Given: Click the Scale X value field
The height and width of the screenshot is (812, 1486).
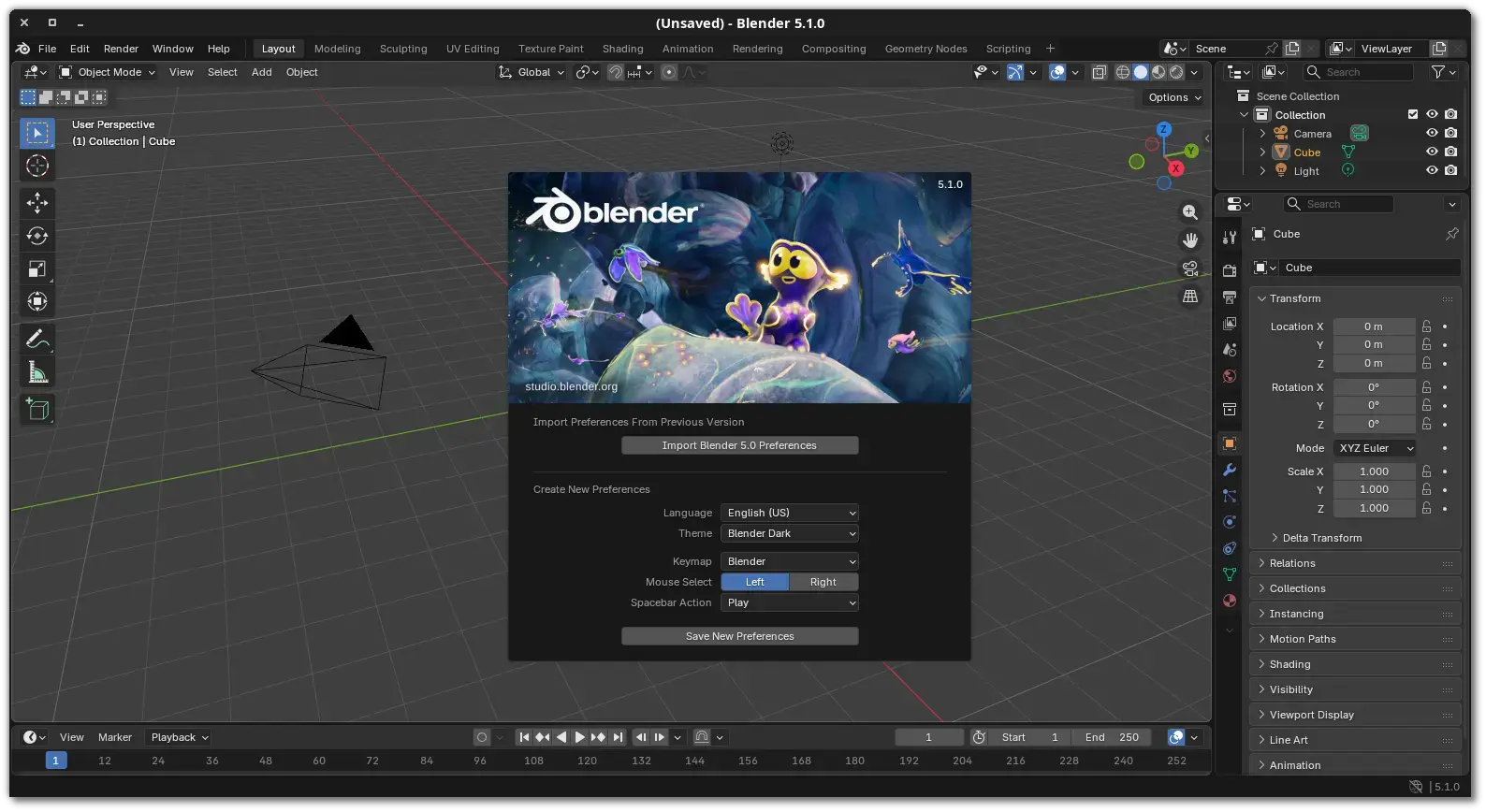Looking at the screenshot, I should click(x=1373, y=471).
